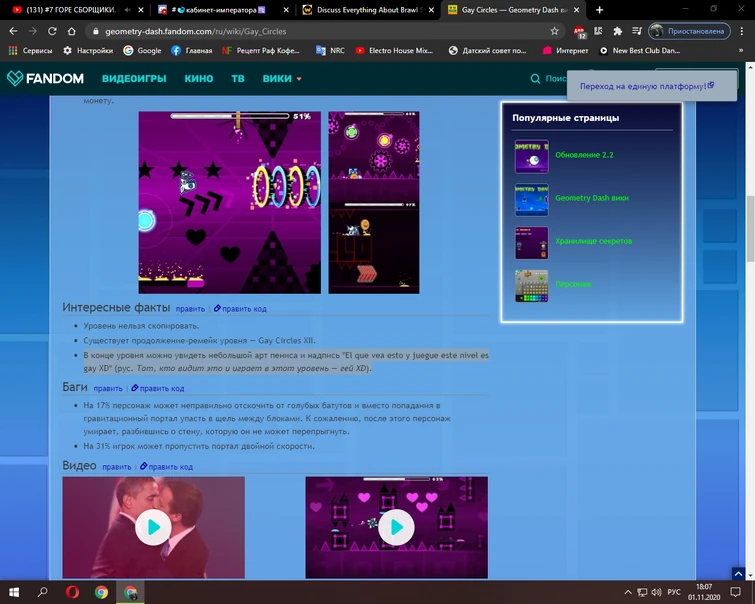Open the Windows Start menu
Screen dimensions: 755x604
coord(13,592)
